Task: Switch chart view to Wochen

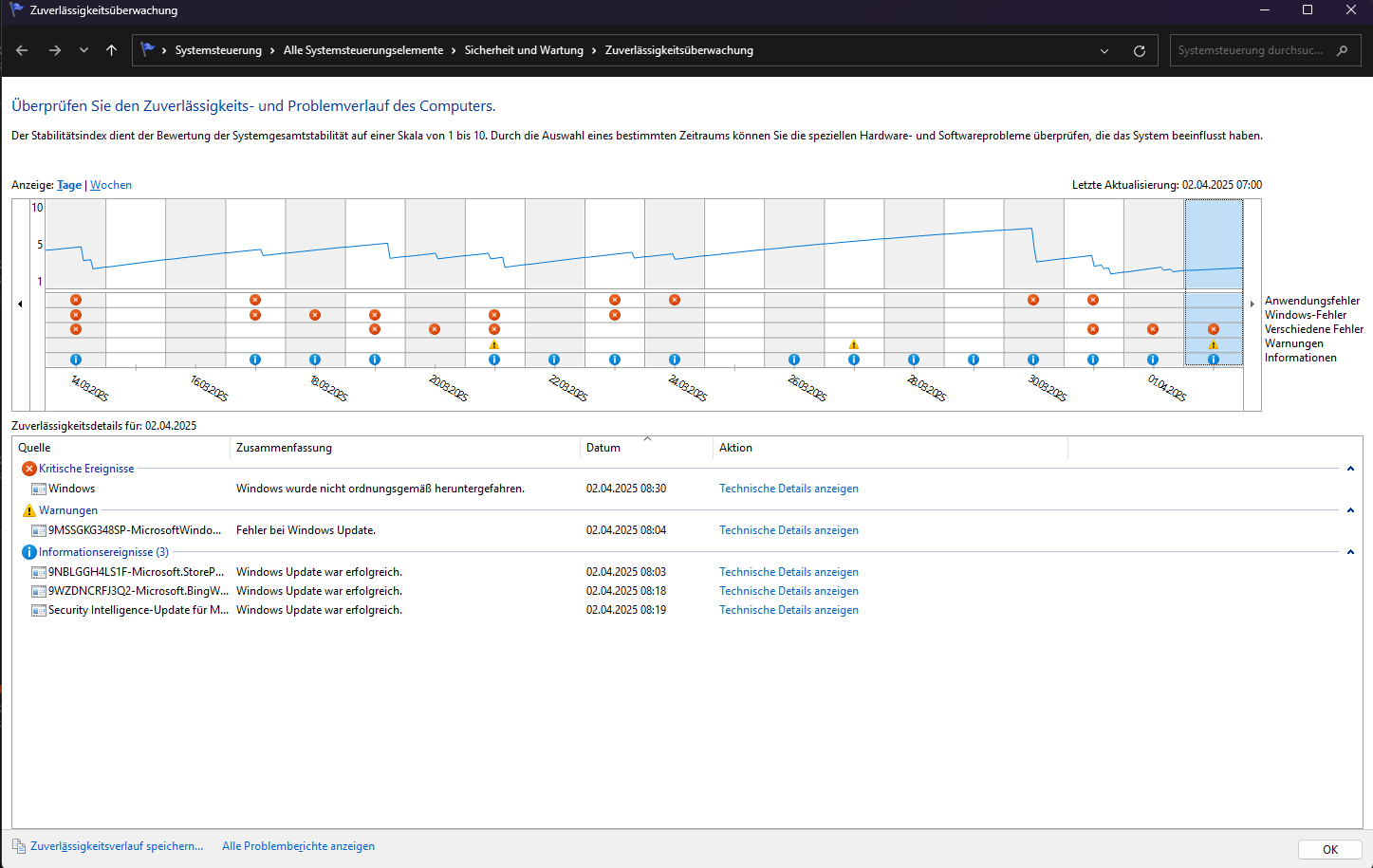Action: pyautogui.click(x=111, y=185)
